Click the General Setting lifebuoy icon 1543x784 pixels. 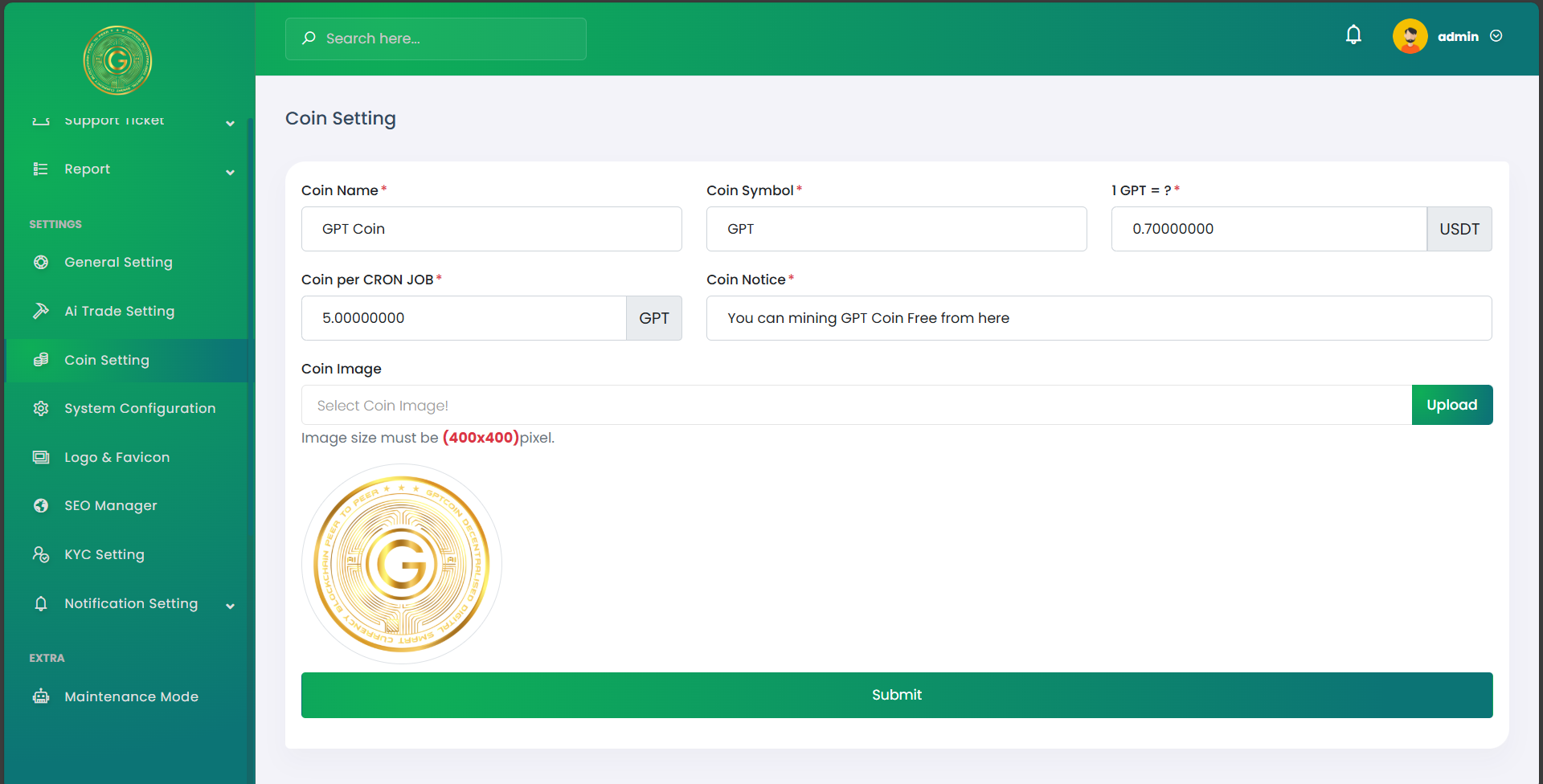point(41,262)
